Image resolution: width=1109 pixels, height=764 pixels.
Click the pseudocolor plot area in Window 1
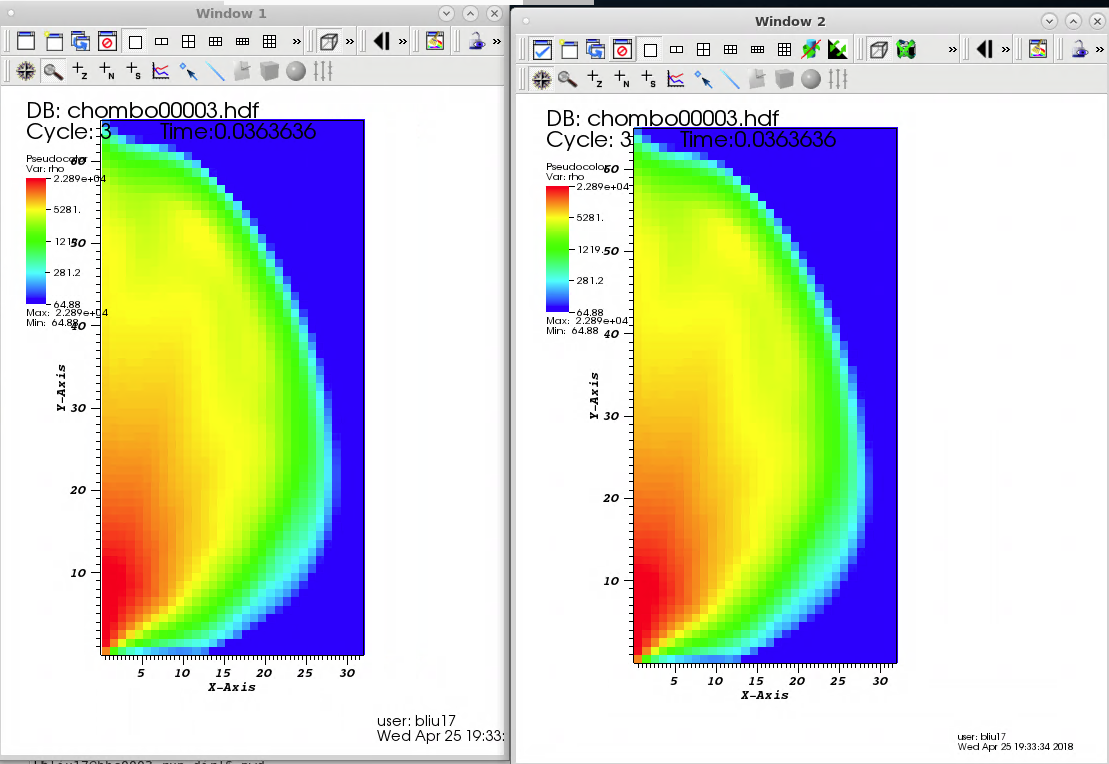(233, 388)
